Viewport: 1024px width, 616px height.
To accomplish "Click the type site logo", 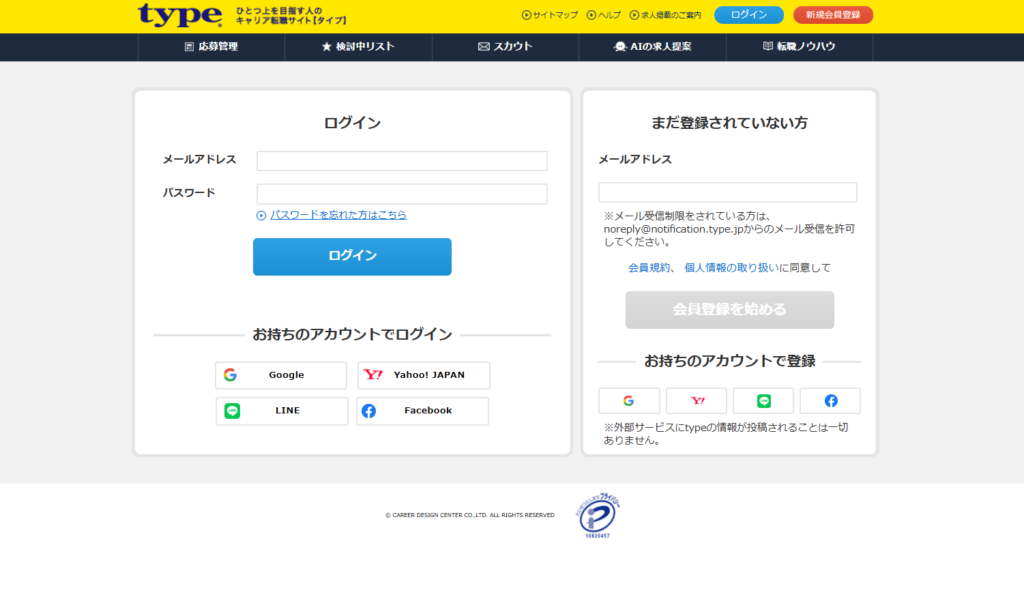I will click(180, 15).
